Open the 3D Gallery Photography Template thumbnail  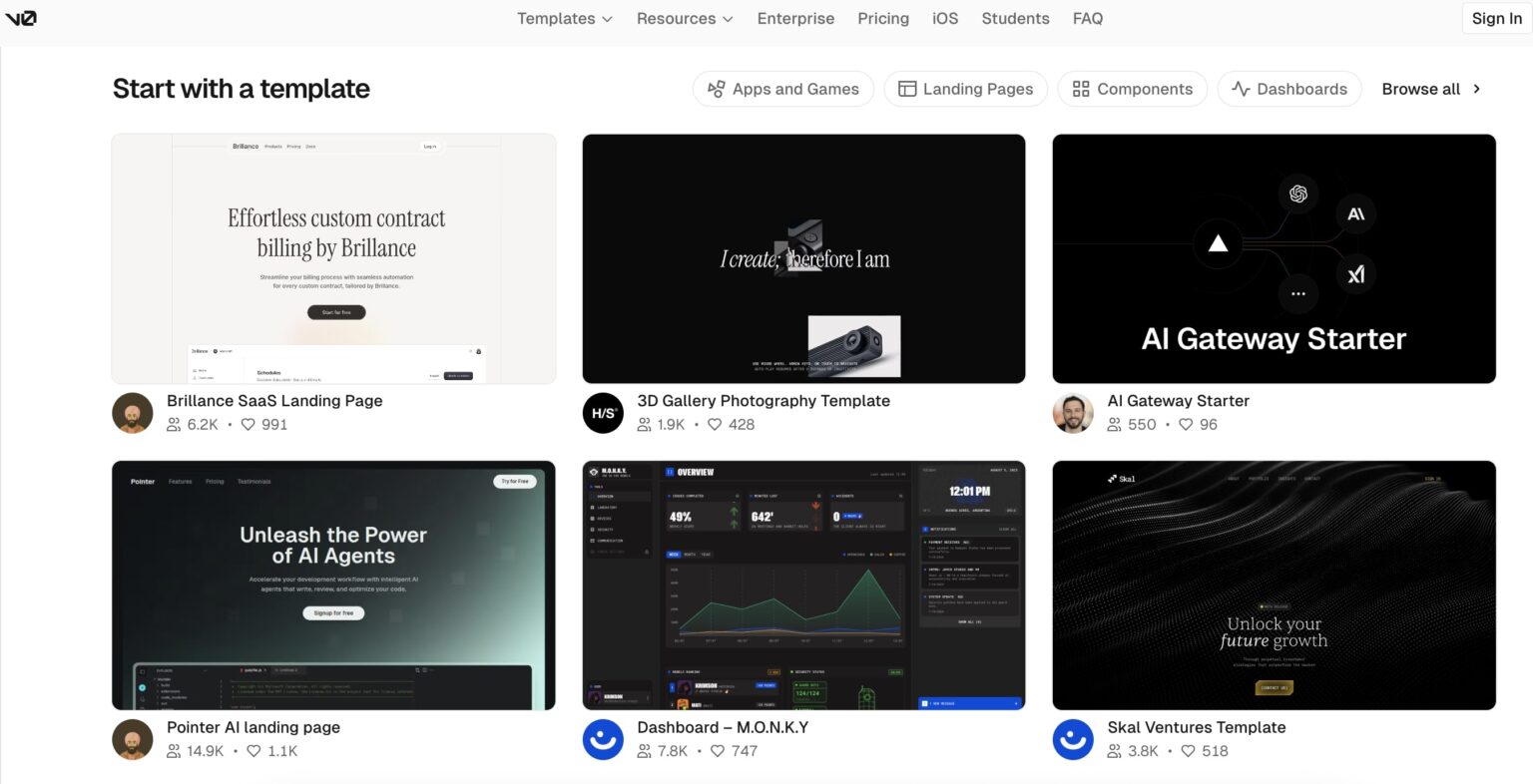[803, 259]
